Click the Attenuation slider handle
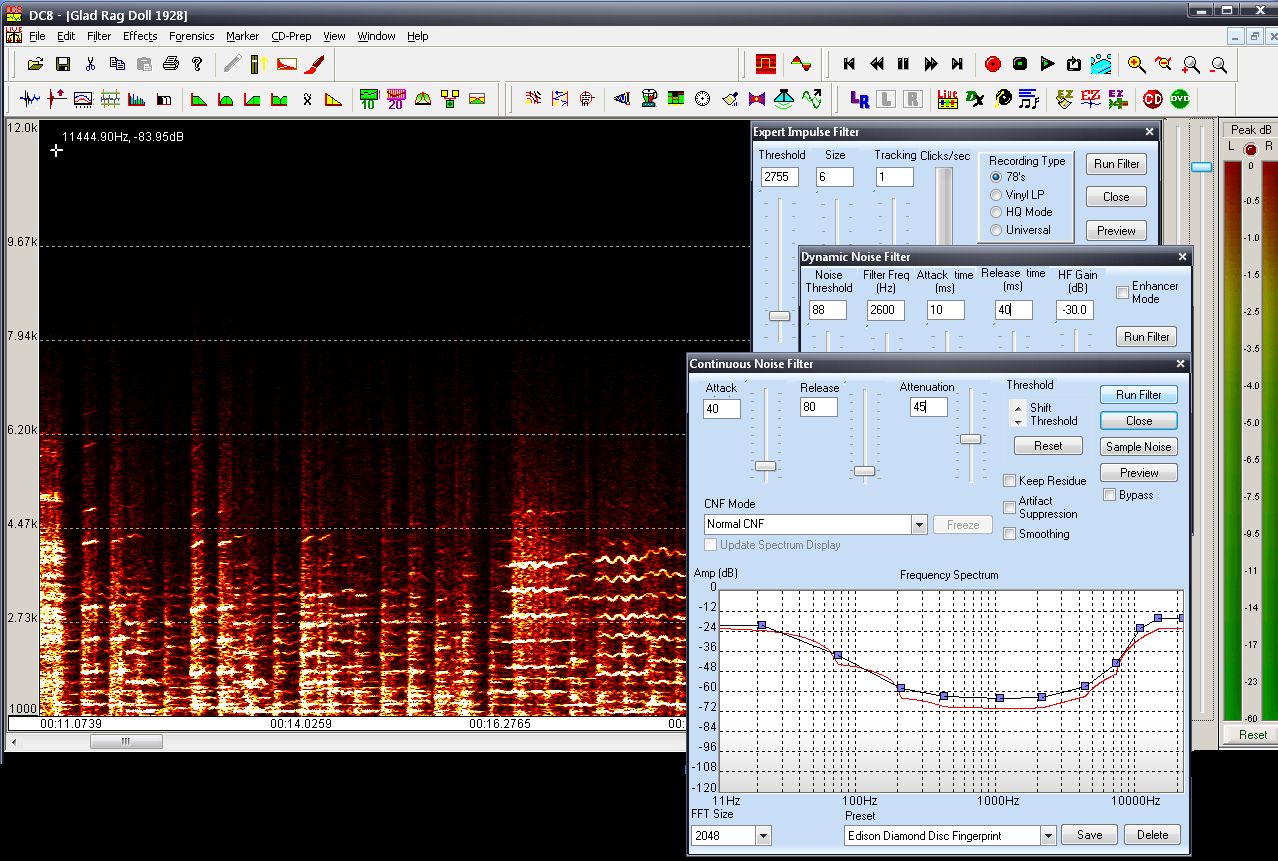The height and width of the screenshot is (861, 1278). tap(970, 438)
